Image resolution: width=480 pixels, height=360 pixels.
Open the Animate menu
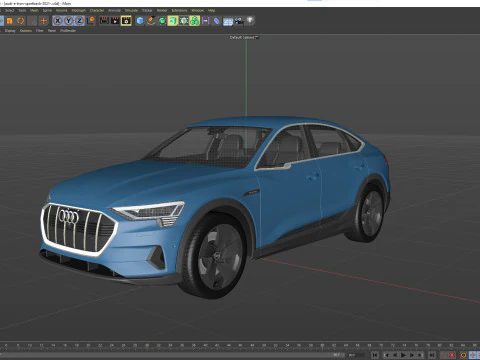114,10
